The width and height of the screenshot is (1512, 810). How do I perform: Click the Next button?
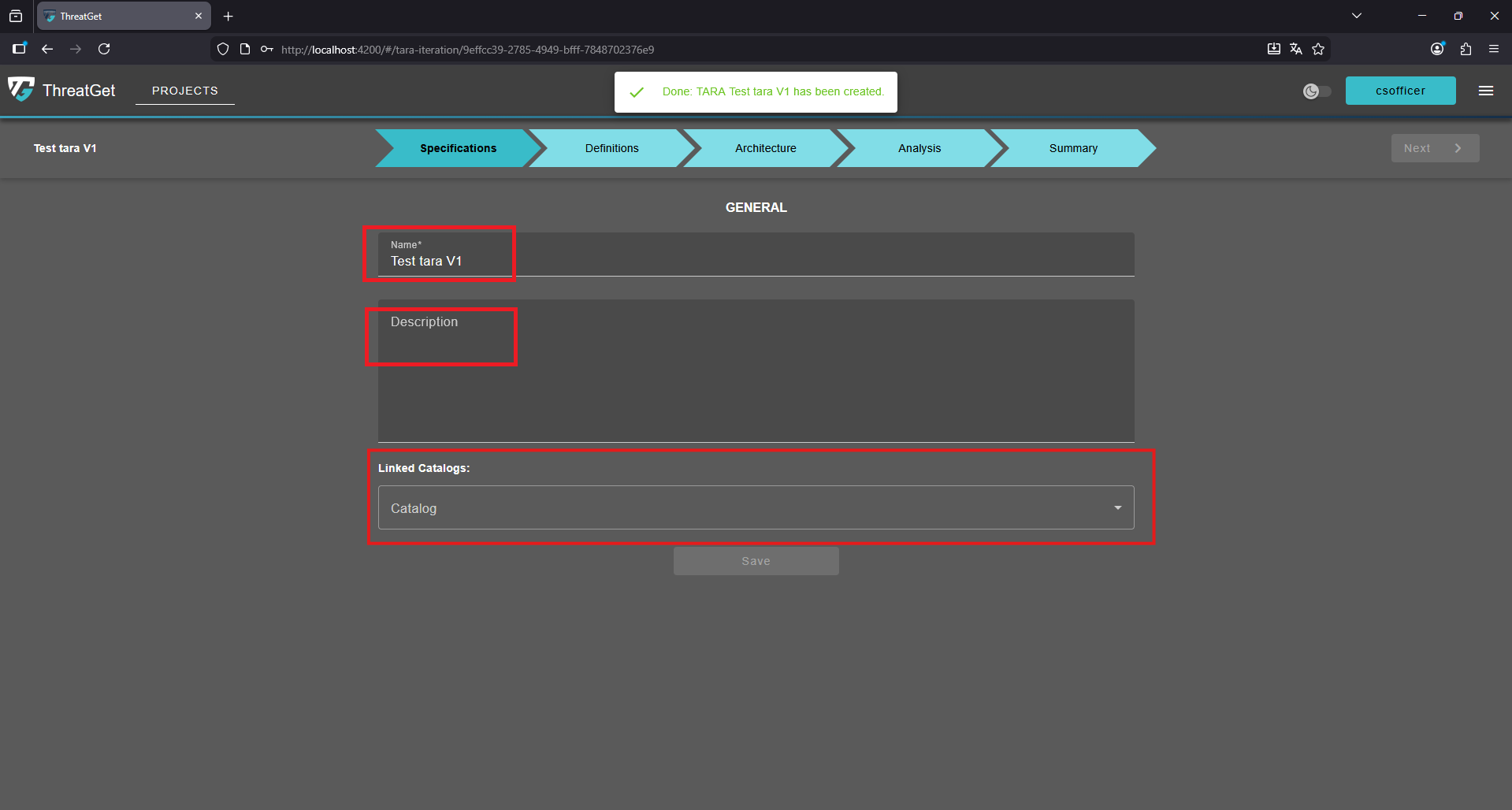tap(1434, 148)
